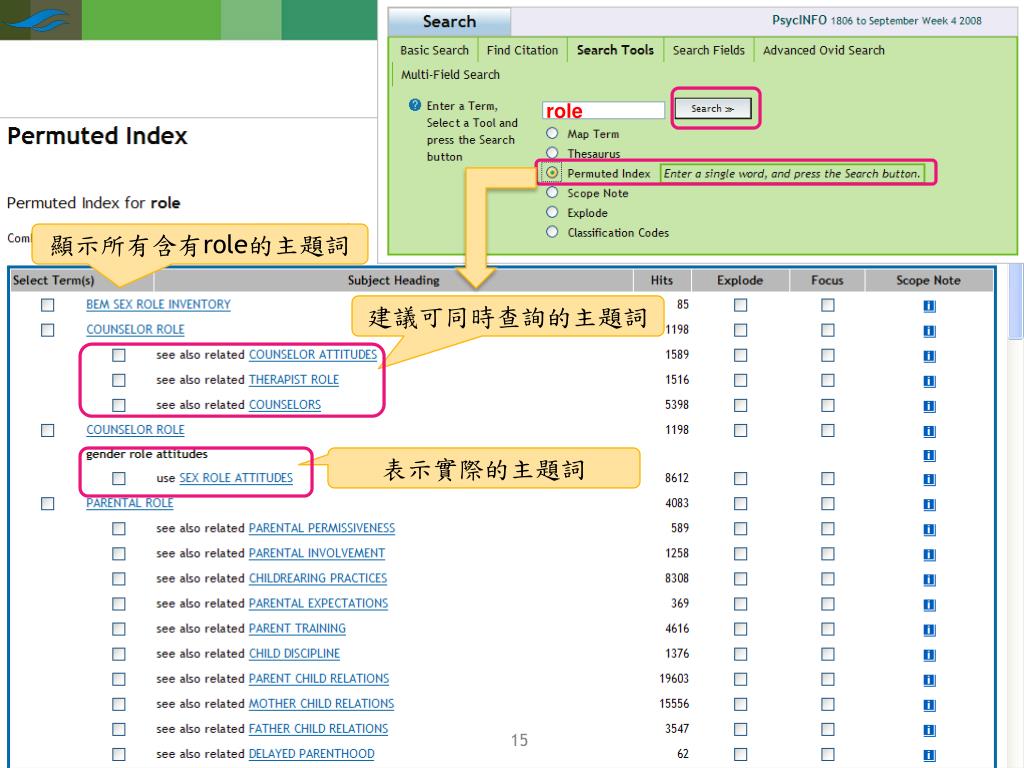Open BEM SEX ROLE INVENTORY heading link
The height and width of the screenshot is (768, 1024).
tap(159, 304)
